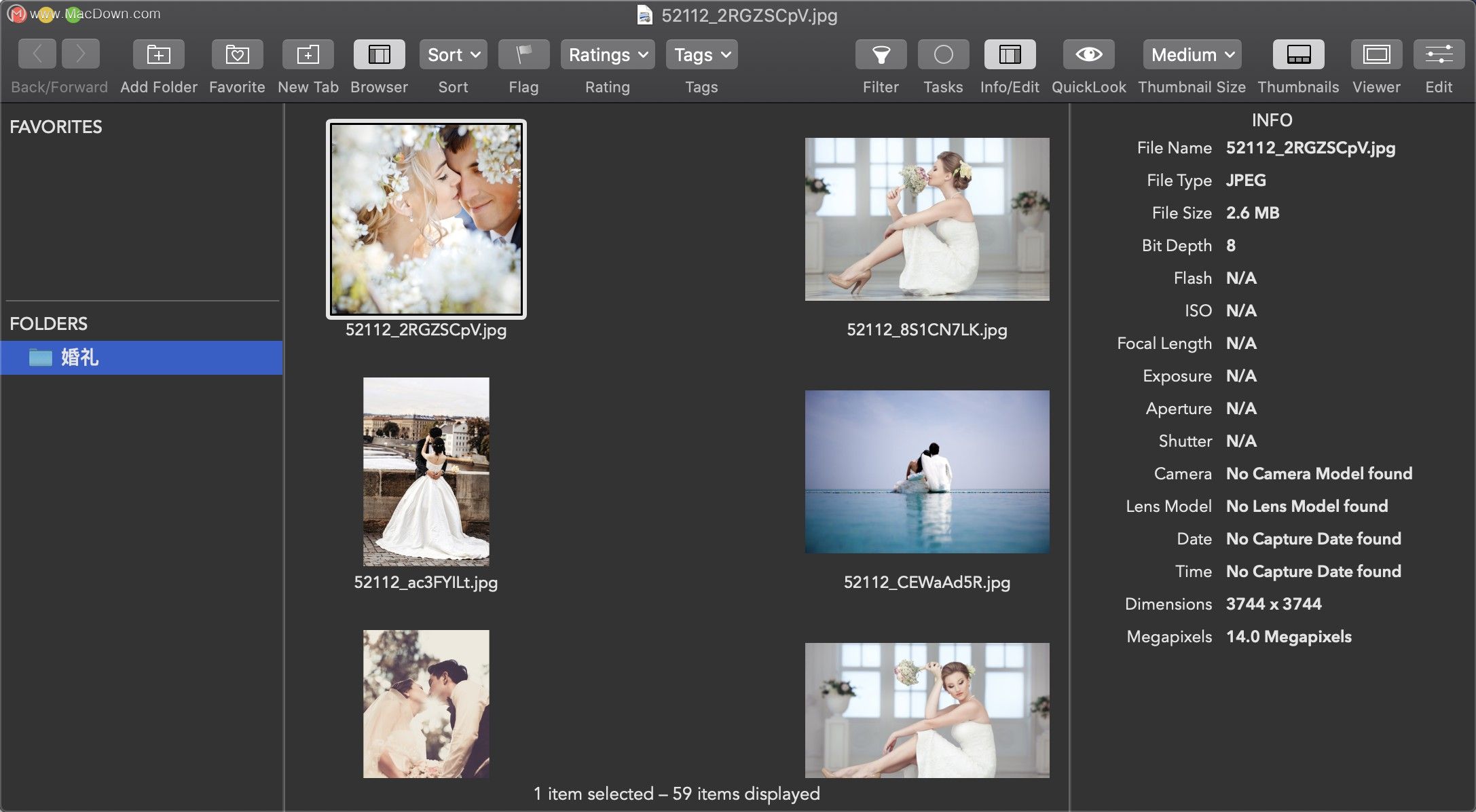Open the Ratings dropdown
Image resolution: width=1476 pixels, height=812 pixels.
coord(608,54)
